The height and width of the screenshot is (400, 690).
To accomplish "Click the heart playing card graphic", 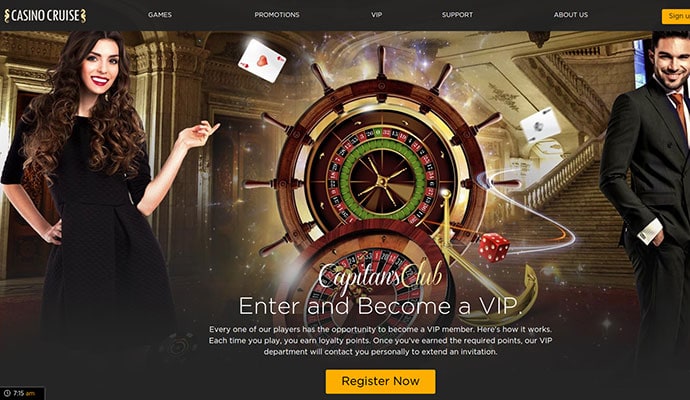I will click(x=262, y=60).
